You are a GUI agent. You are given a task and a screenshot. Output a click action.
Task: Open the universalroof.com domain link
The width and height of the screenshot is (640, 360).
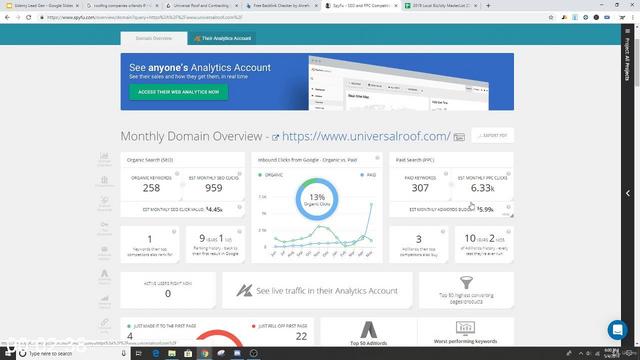pos(366,136)
